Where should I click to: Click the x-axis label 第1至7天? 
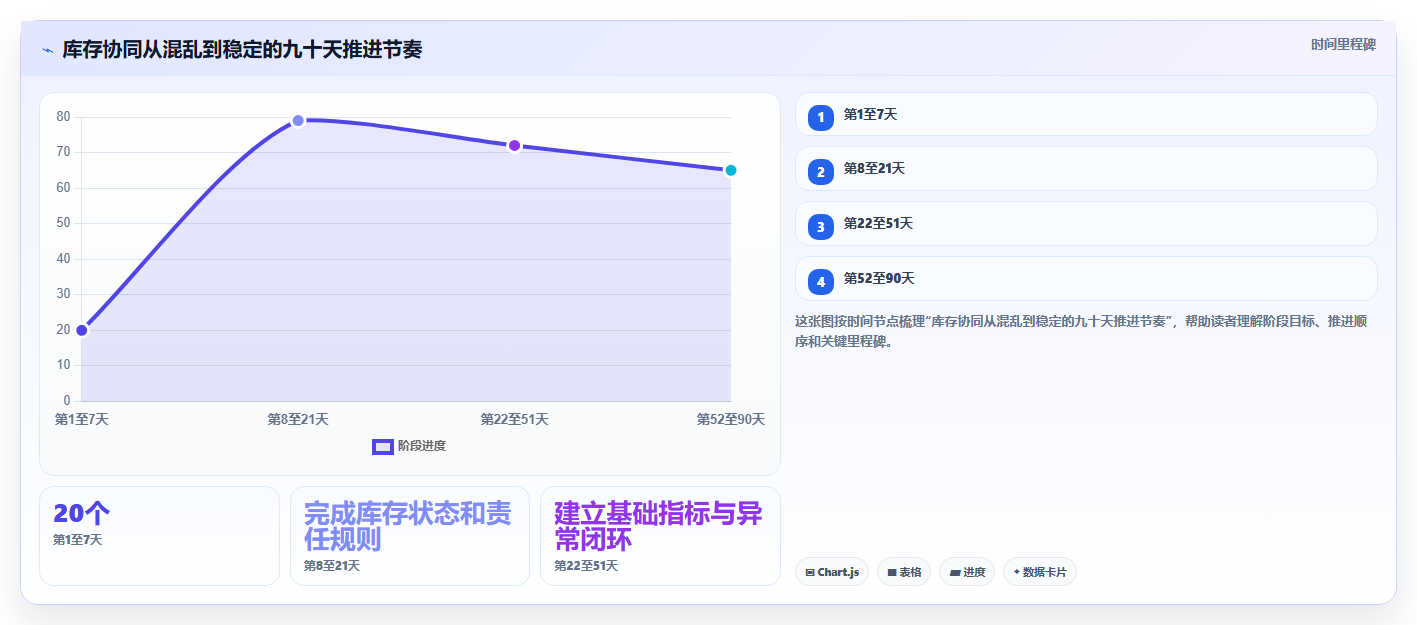pos(82,420)
